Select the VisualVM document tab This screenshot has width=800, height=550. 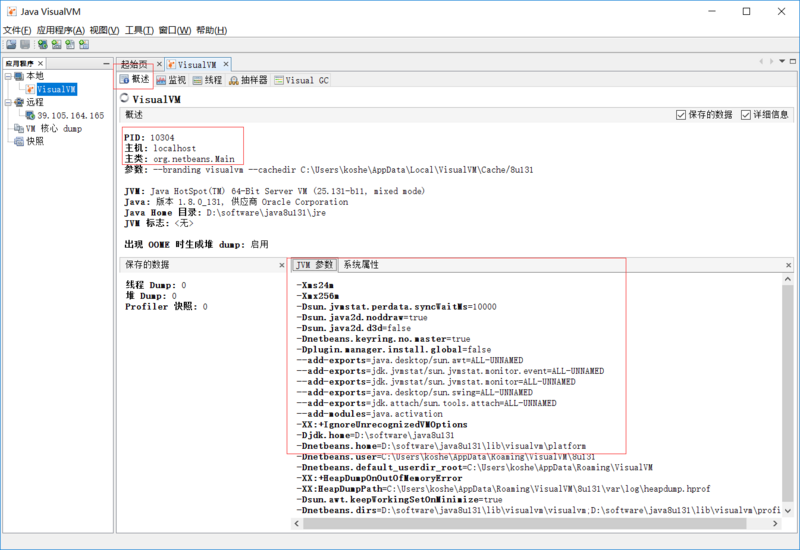tap(196, 64)
